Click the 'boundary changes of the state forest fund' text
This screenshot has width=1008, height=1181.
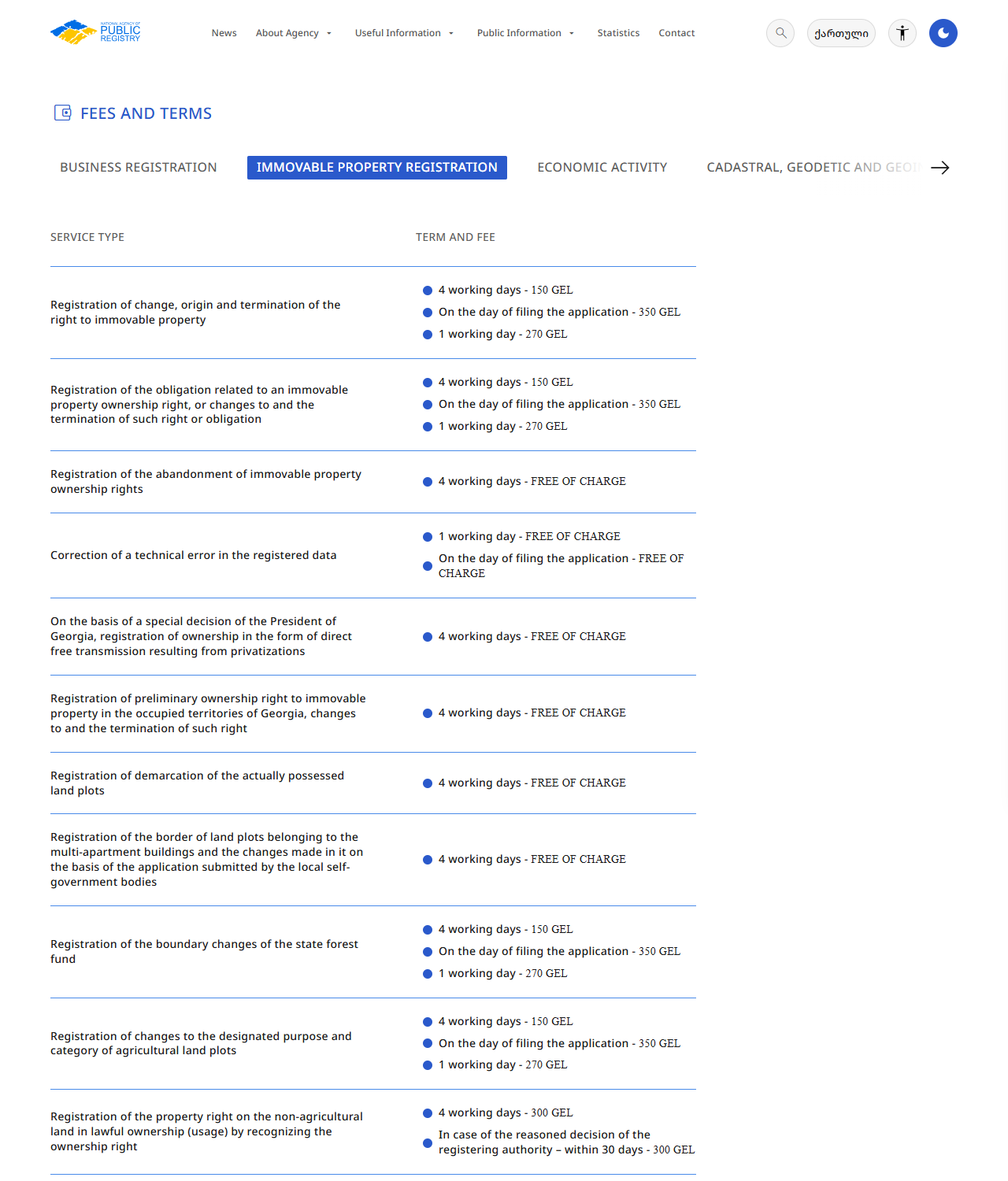click(204, 952)
